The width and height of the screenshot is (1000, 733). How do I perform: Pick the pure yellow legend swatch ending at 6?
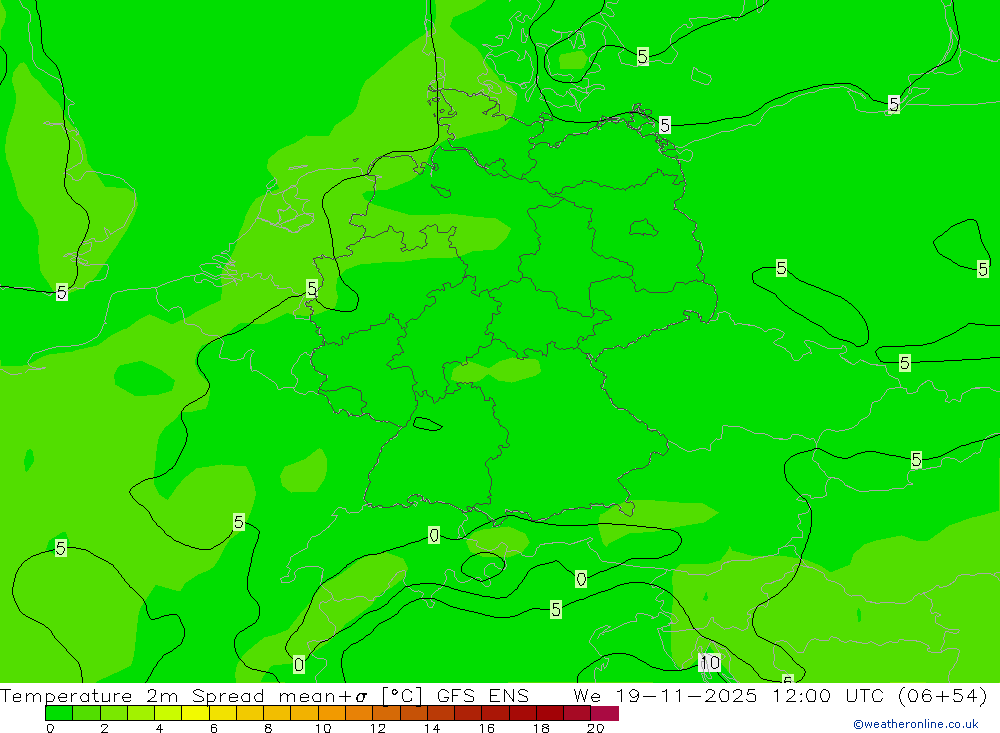click(x=196, y=713)
